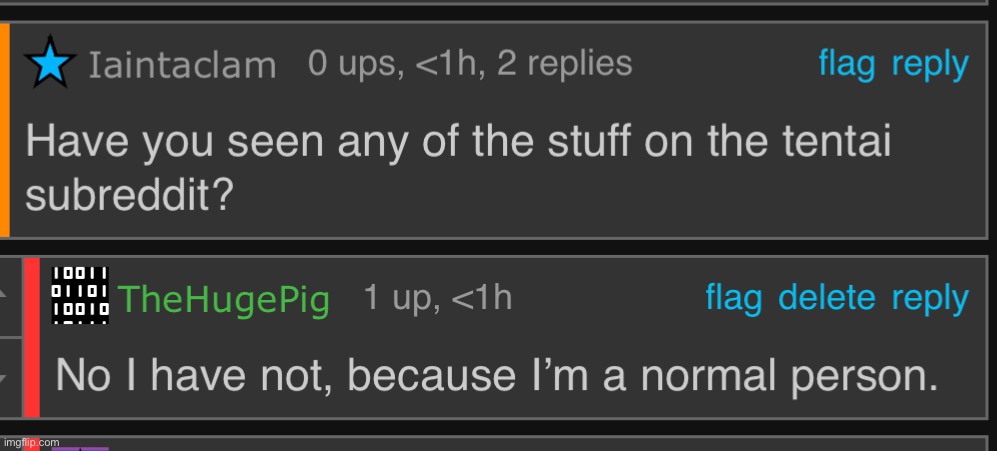
Task: Click the '0 ups, <1h, 2 replies' info
Action: tap(470, 64)
